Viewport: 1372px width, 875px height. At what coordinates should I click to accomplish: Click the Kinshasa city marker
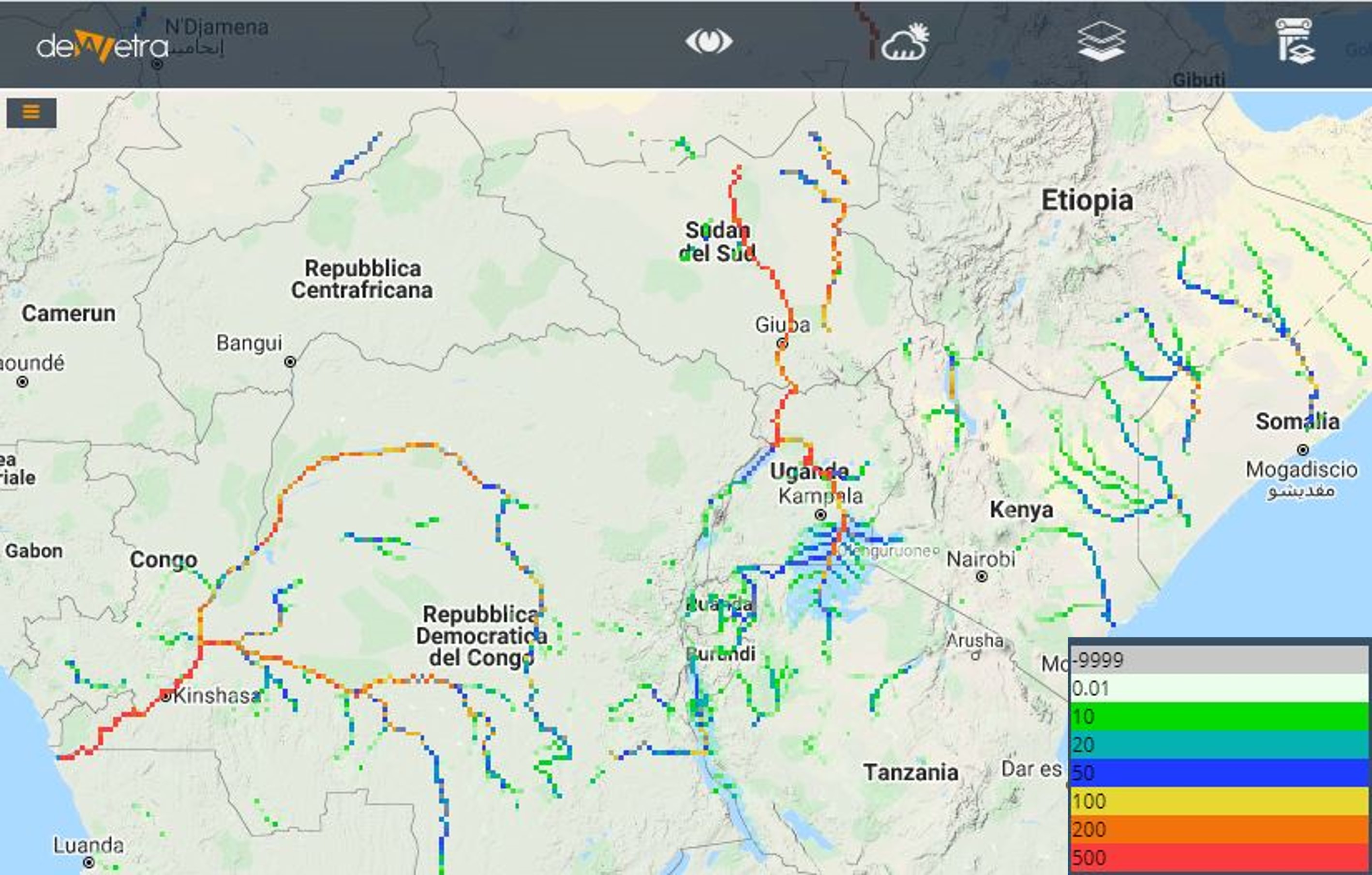pos(166,696)
